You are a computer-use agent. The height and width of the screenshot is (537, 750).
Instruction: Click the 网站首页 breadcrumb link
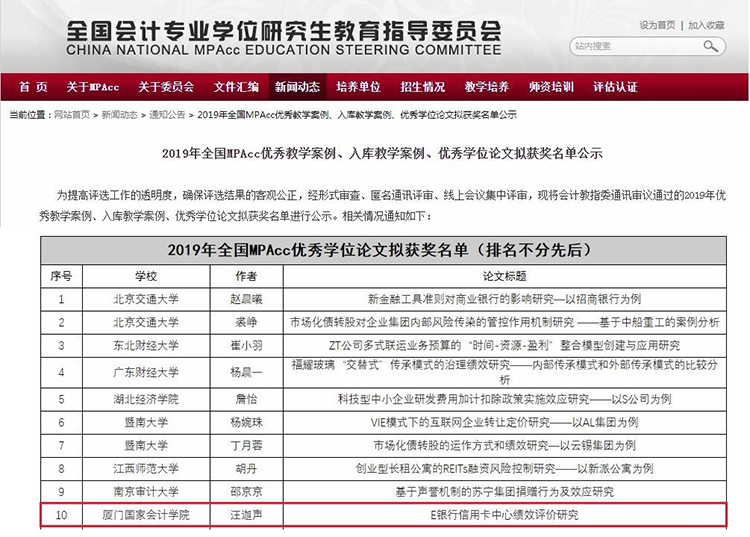click(x=73, y=115)
